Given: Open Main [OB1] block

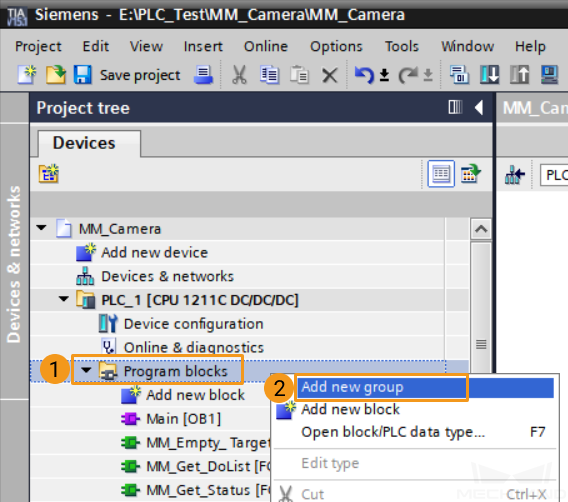Looking at the screenshot, I should (184, 419).
